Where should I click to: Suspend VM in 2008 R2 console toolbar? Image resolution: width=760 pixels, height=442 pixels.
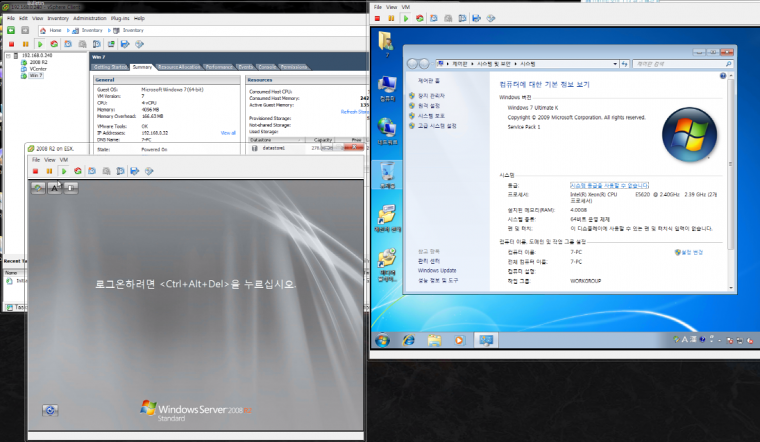point(49,171)
